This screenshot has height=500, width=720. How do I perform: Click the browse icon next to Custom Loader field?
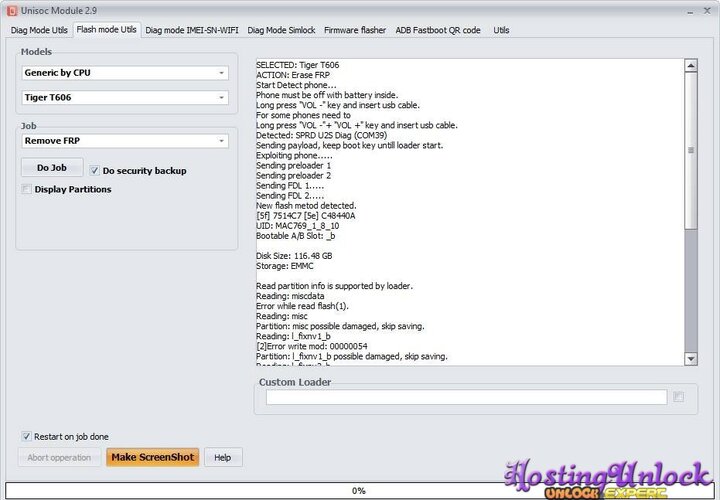click(x=678, y=397)
